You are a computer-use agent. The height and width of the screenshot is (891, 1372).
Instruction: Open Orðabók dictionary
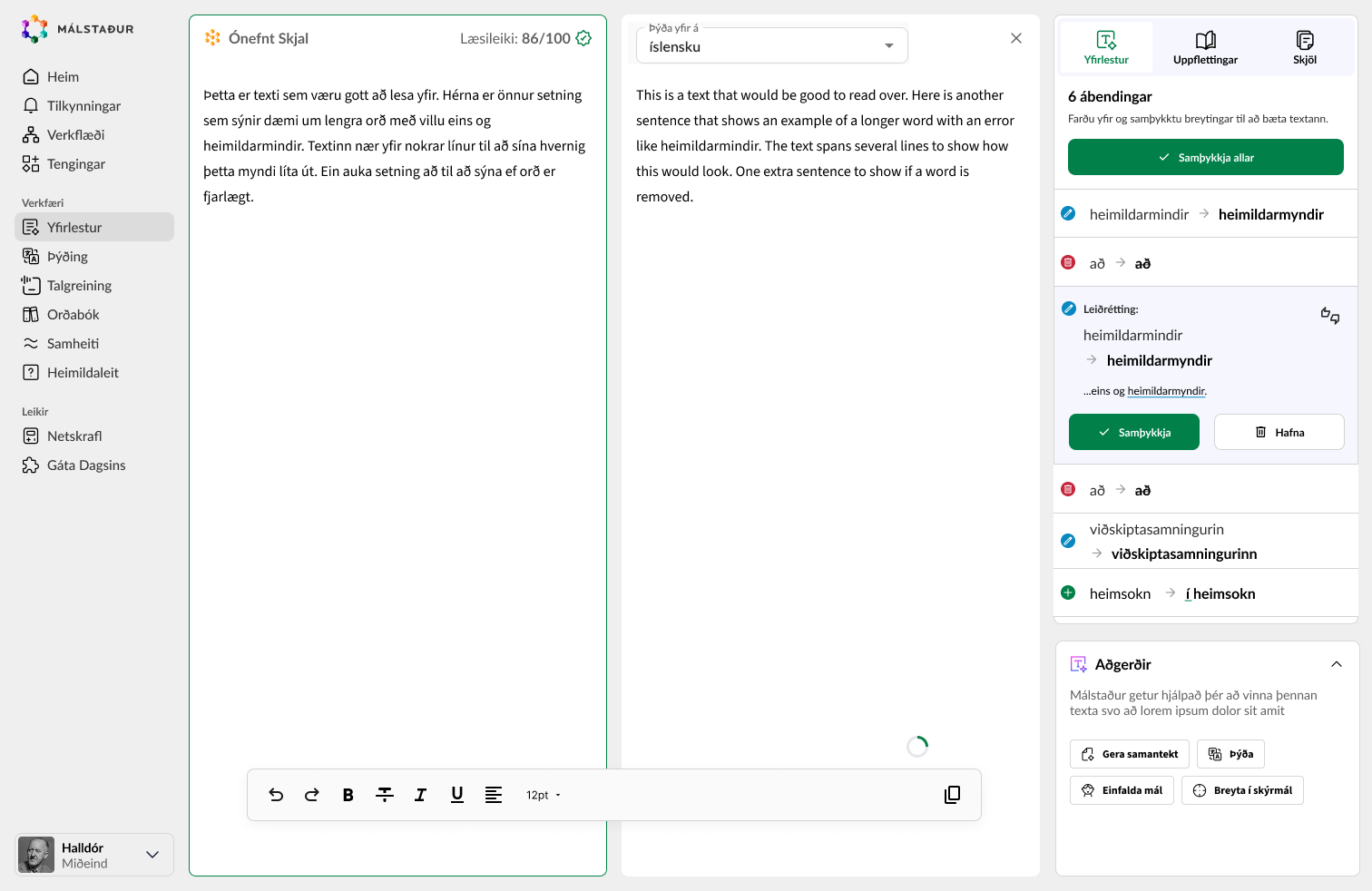94,314
